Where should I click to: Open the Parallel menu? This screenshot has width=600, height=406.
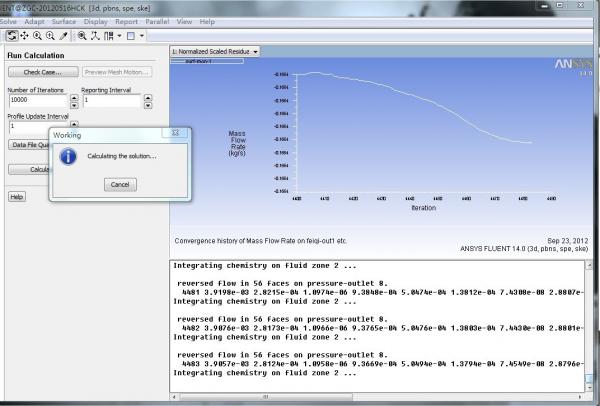tap(157, 22)
